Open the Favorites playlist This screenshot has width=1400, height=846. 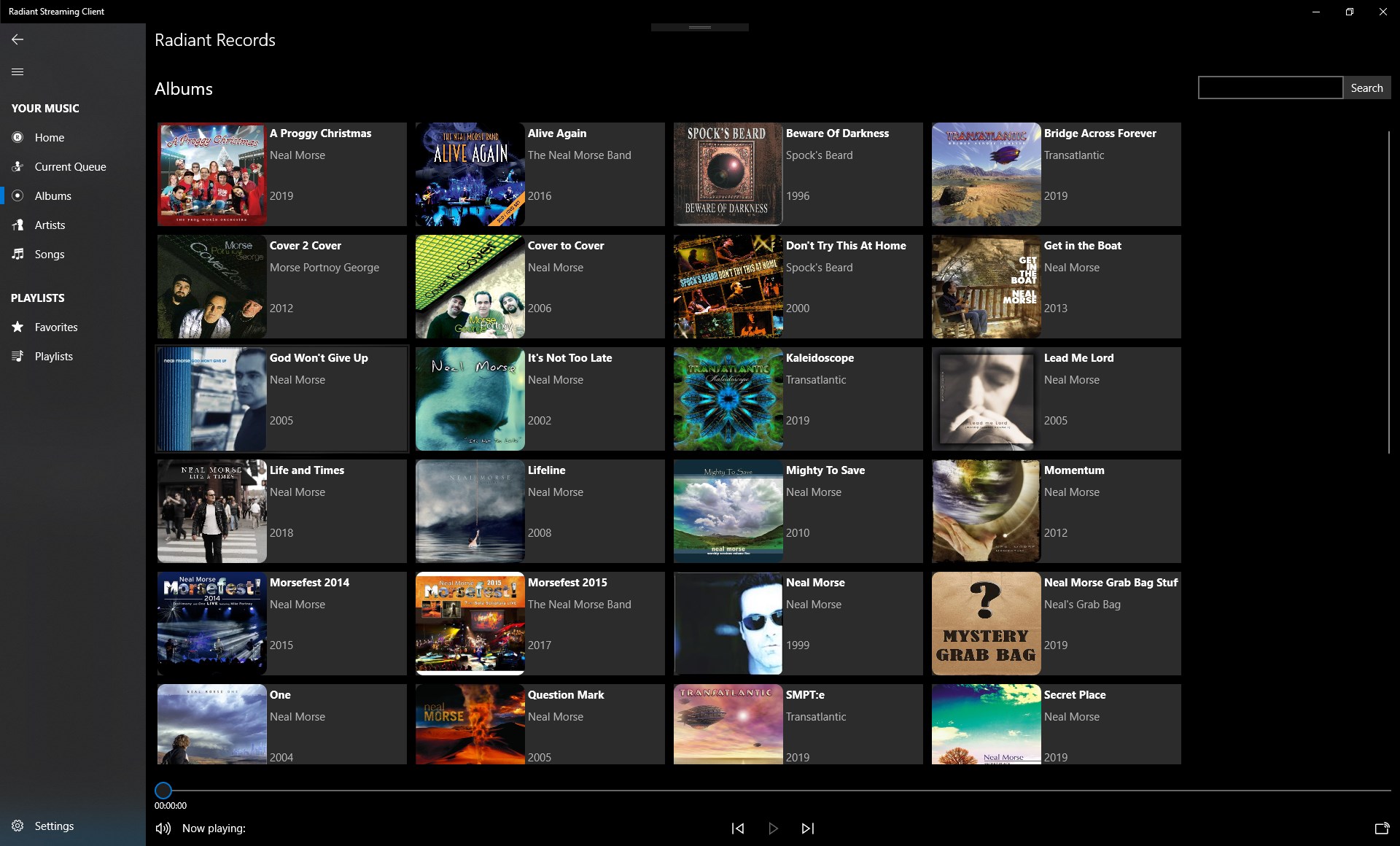pos(55,327)
